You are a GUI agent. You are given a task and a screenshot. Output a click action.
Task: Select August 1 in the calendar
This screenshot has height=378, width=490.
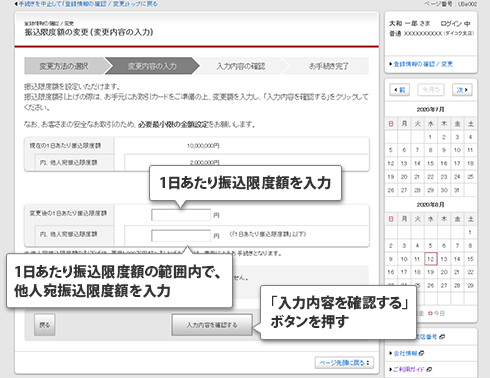click(x=470, y=232)
